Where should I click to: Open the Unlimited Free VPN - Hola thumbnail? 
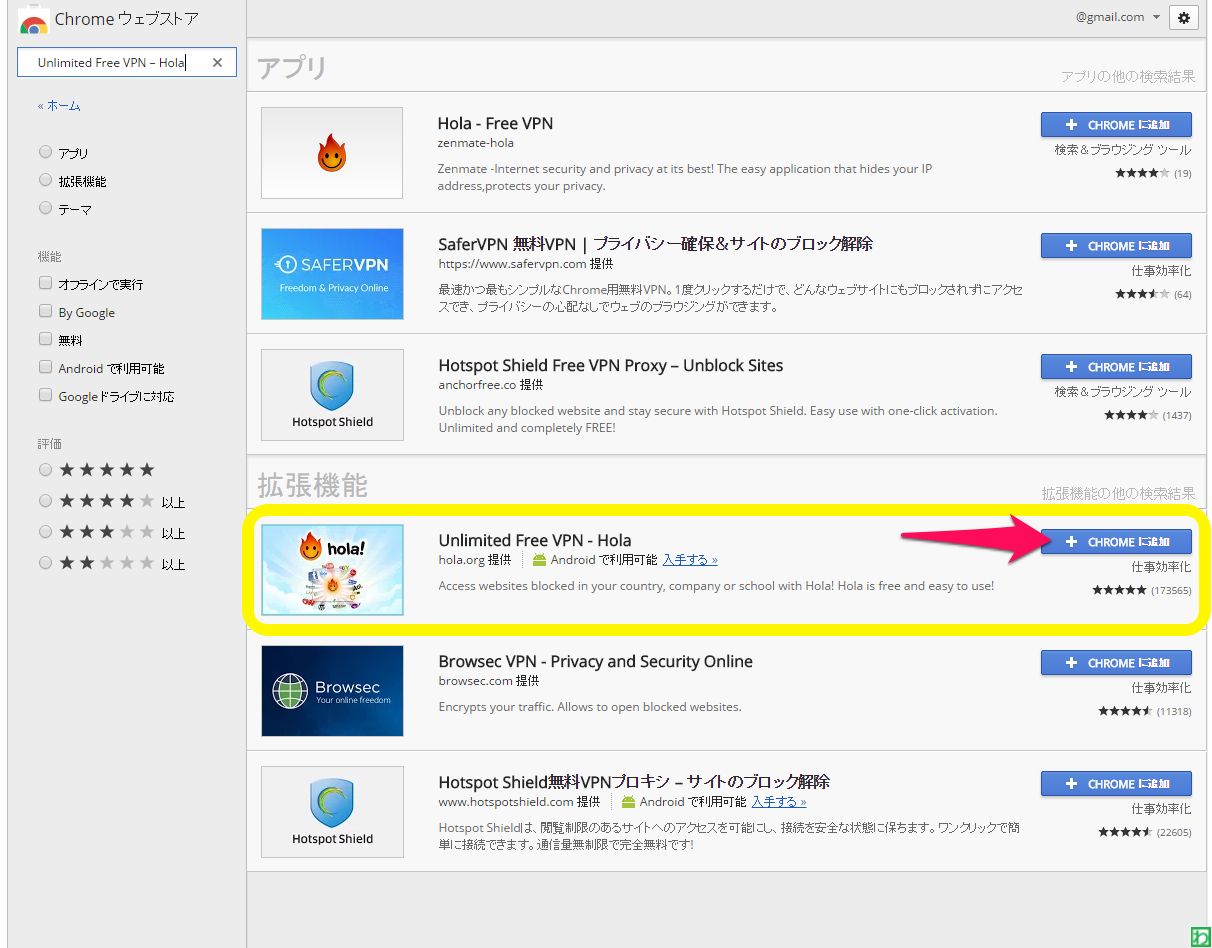click(332, 570)
